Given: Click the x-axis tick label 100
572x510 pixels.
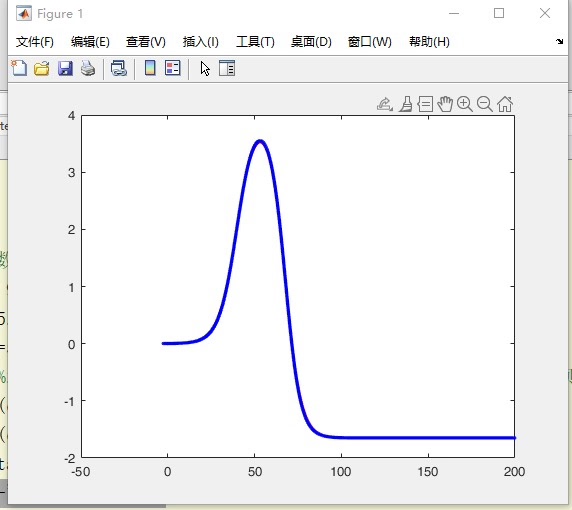Looking at the screenshot, I should [341, 472].
